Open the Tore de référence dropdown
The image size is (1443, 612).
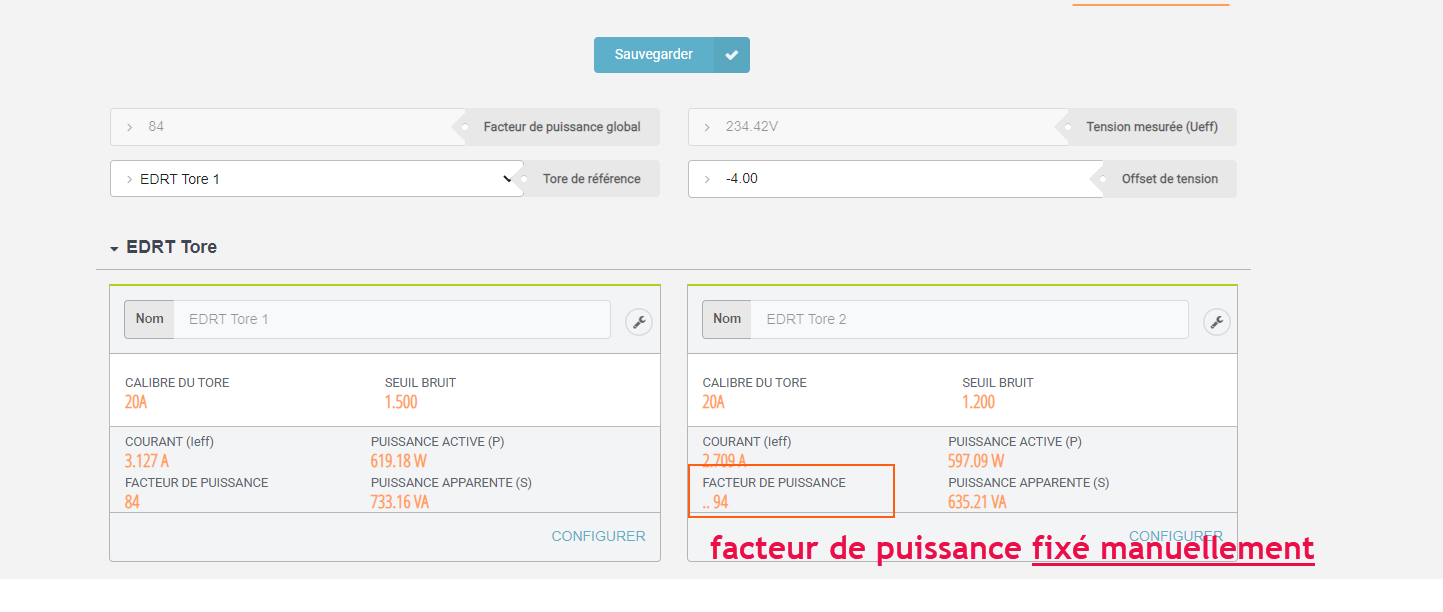click(317, 179)
